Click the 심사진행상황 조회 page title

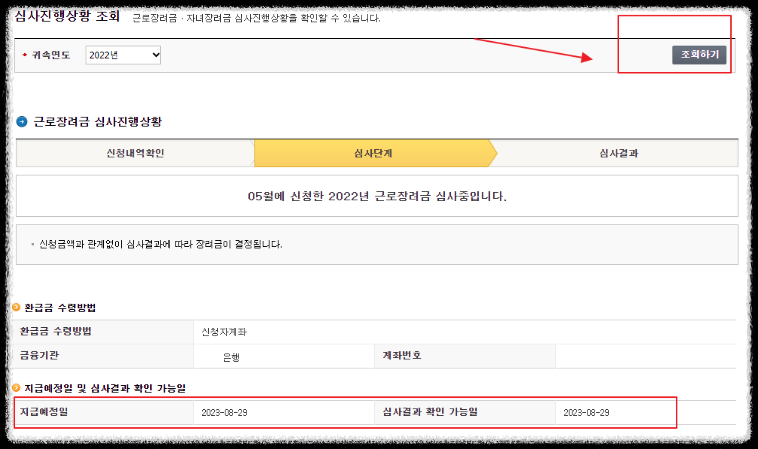67,16
